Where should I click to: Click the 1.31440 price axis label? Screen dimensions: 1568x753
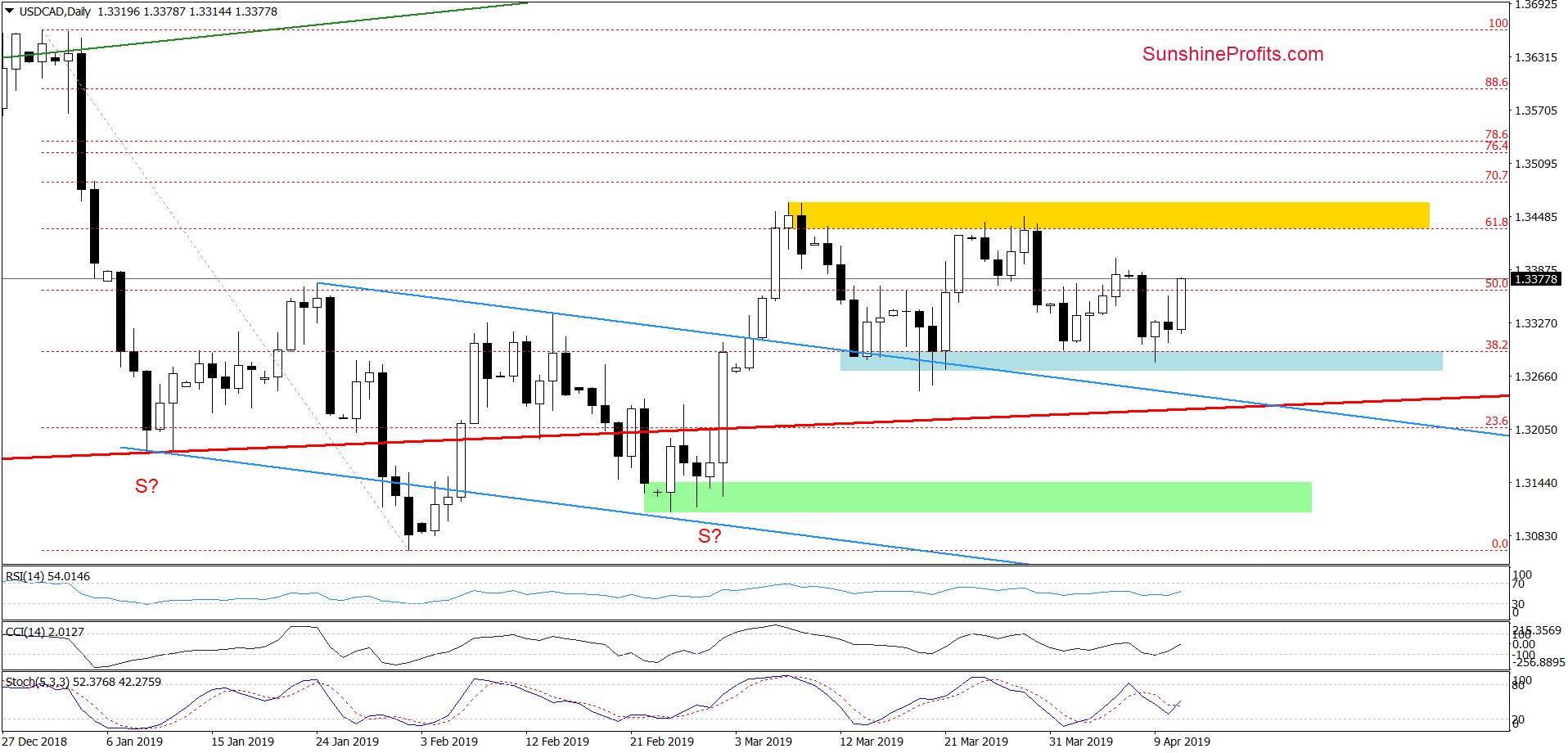(1536, 483)
